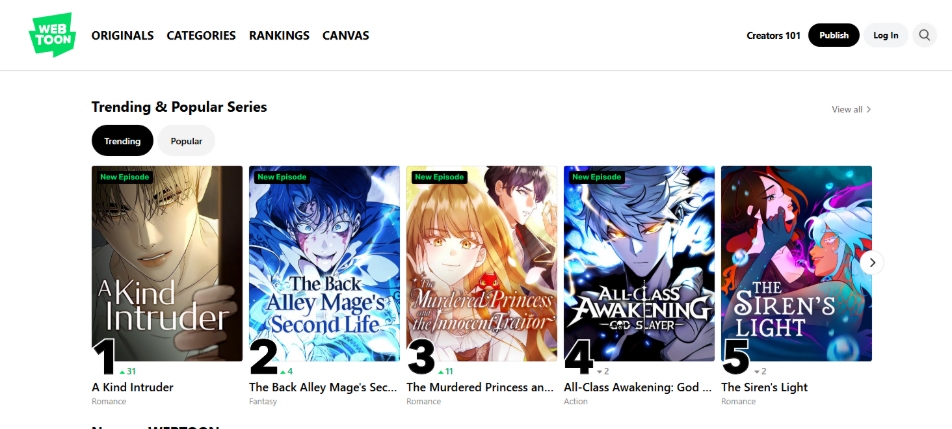Open the ORIGINALS menu

click(123, 35)
